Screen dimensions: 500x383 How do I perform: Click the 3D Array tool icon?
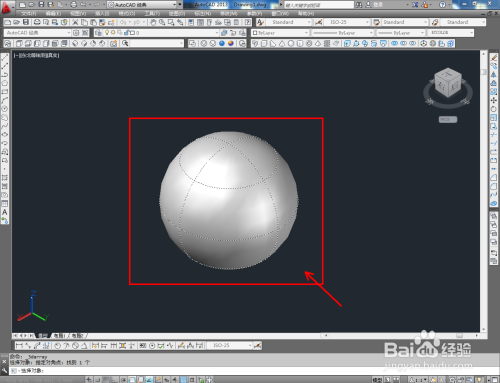pyautogui.click(x=450, y=44)
